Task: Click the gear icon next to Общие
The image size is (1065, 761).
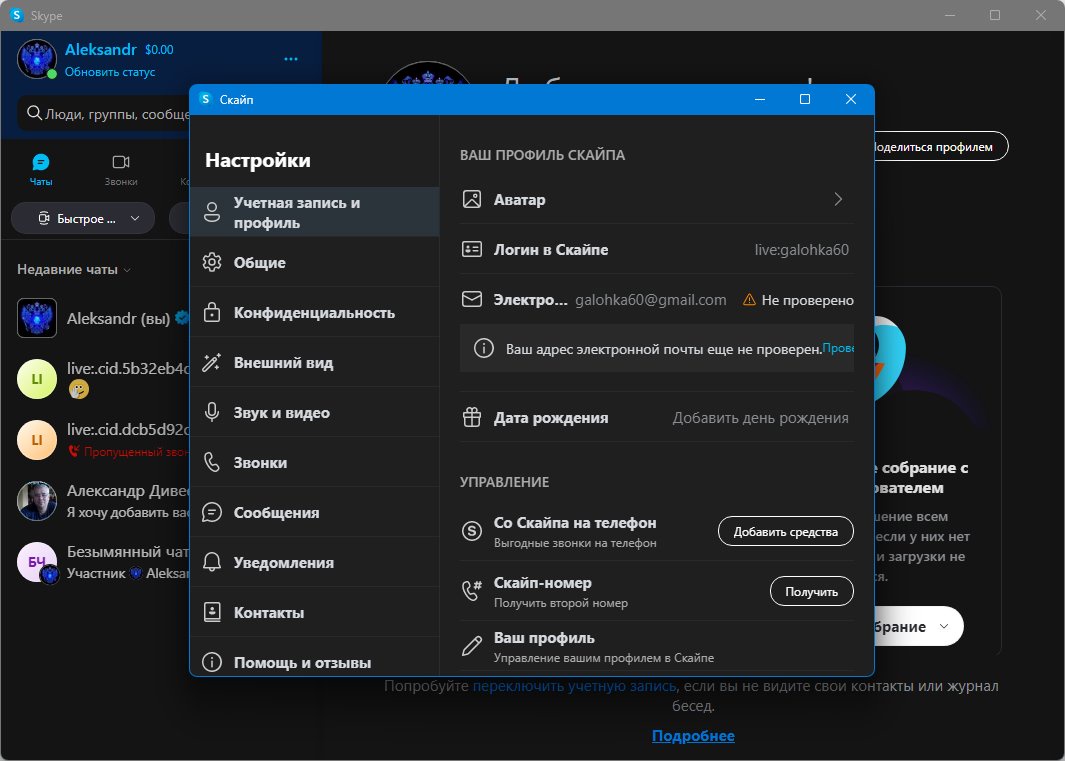Action: pyautogui.click(x=212, y=262)
